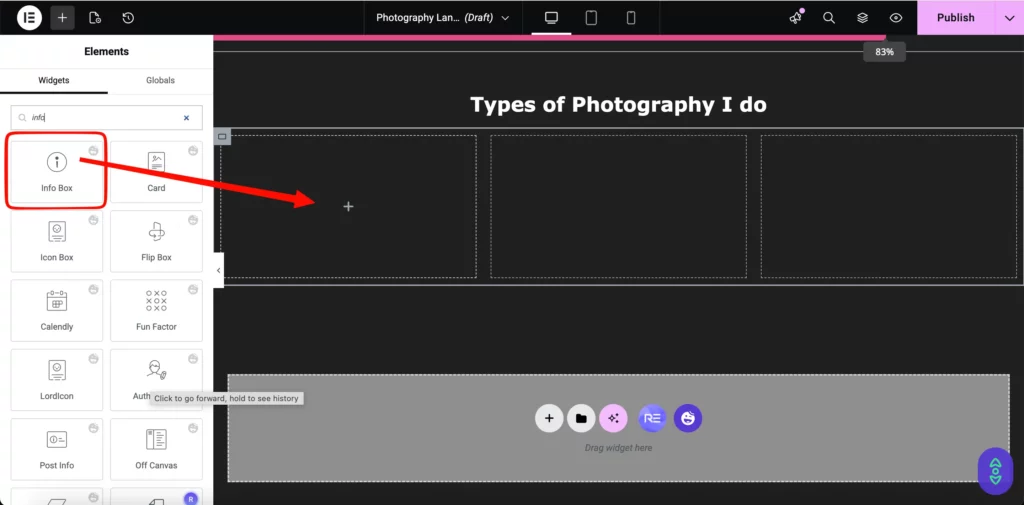Click the RE round button
1024x505 pixels.
point(652,418)
